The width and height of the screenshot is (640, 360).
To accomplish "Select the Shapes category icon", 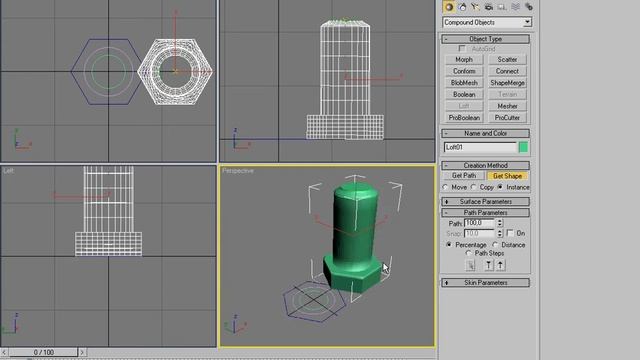I will click(462, 7).
